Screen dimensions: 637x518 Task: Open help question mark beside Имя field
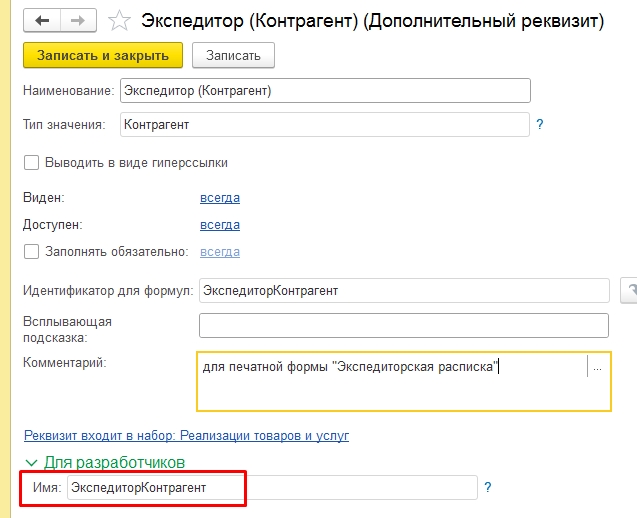[488, 487]
